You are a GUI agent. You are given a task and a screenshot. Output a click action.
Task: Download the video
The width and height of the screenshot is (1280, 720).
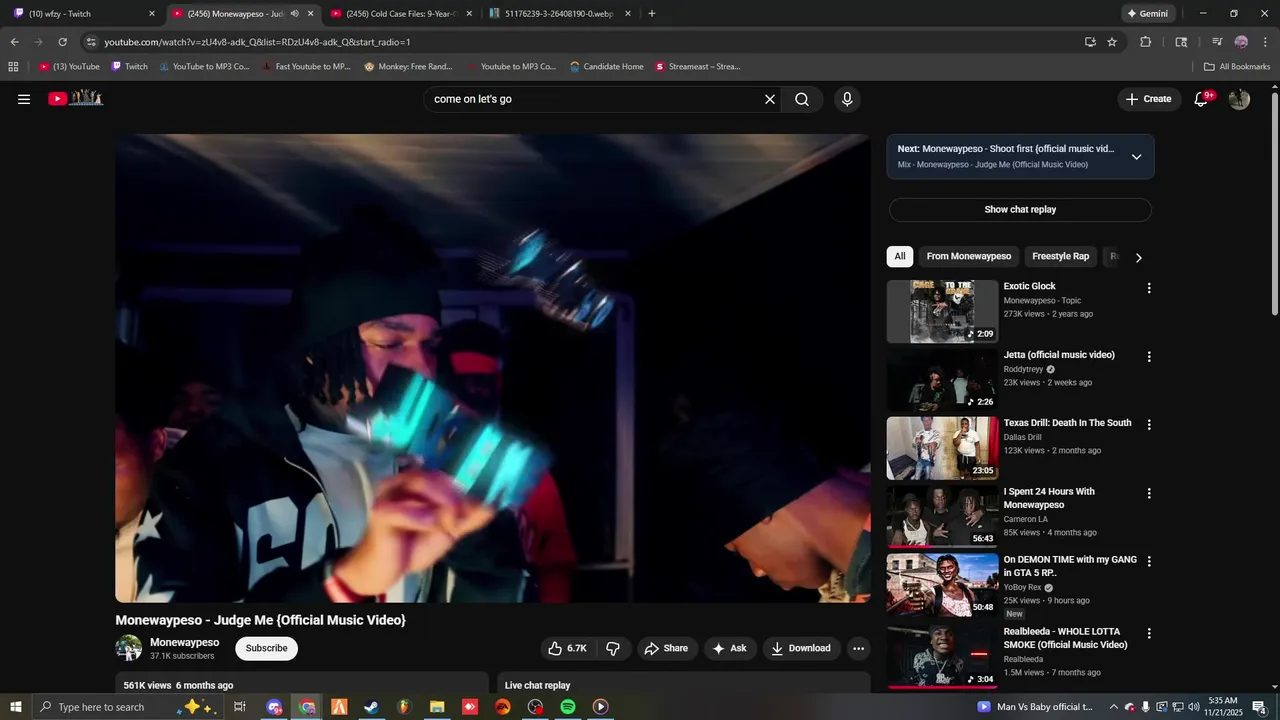point(801,648)
